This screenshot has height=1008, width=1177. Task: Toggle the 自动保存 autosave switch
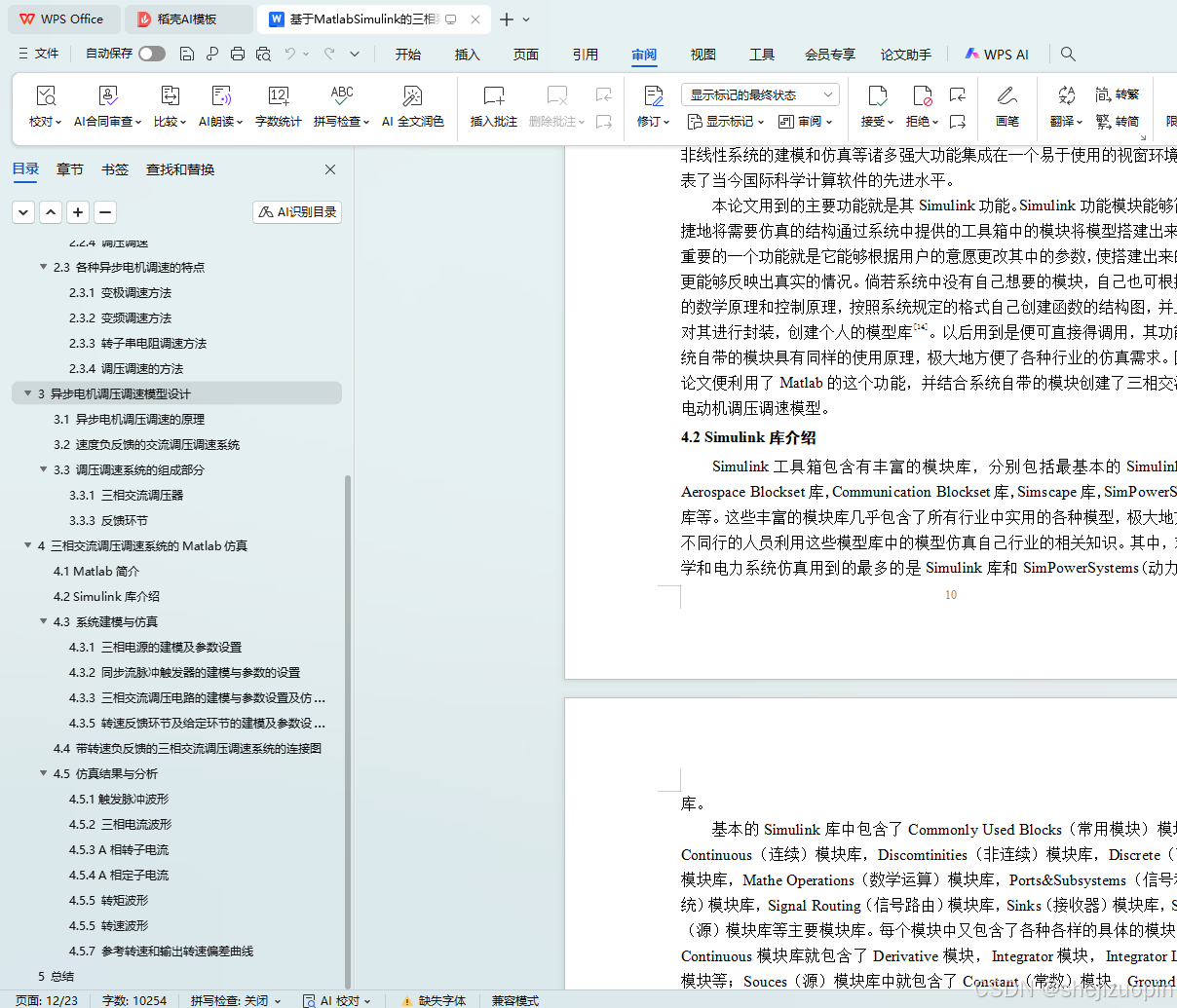(x=152, y=54)
